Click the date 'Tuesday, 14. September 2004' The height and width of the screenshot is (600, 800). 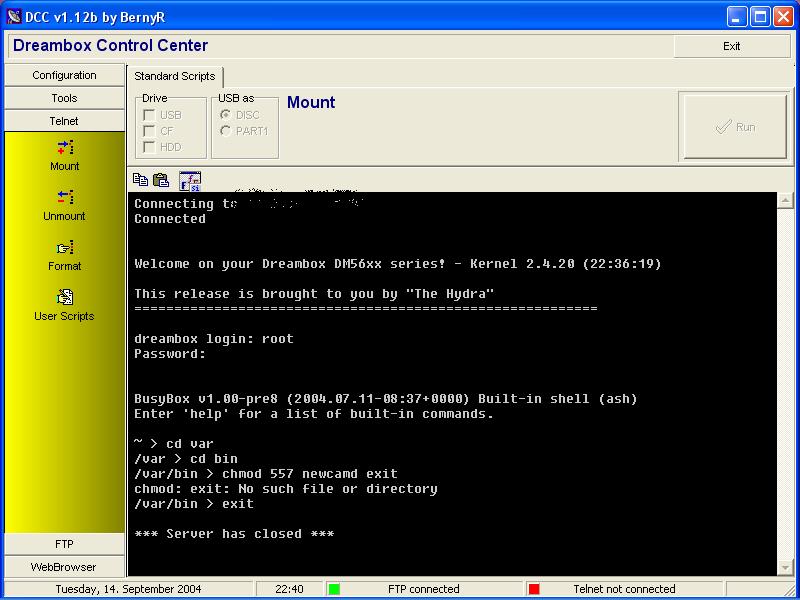pos(129,589)
